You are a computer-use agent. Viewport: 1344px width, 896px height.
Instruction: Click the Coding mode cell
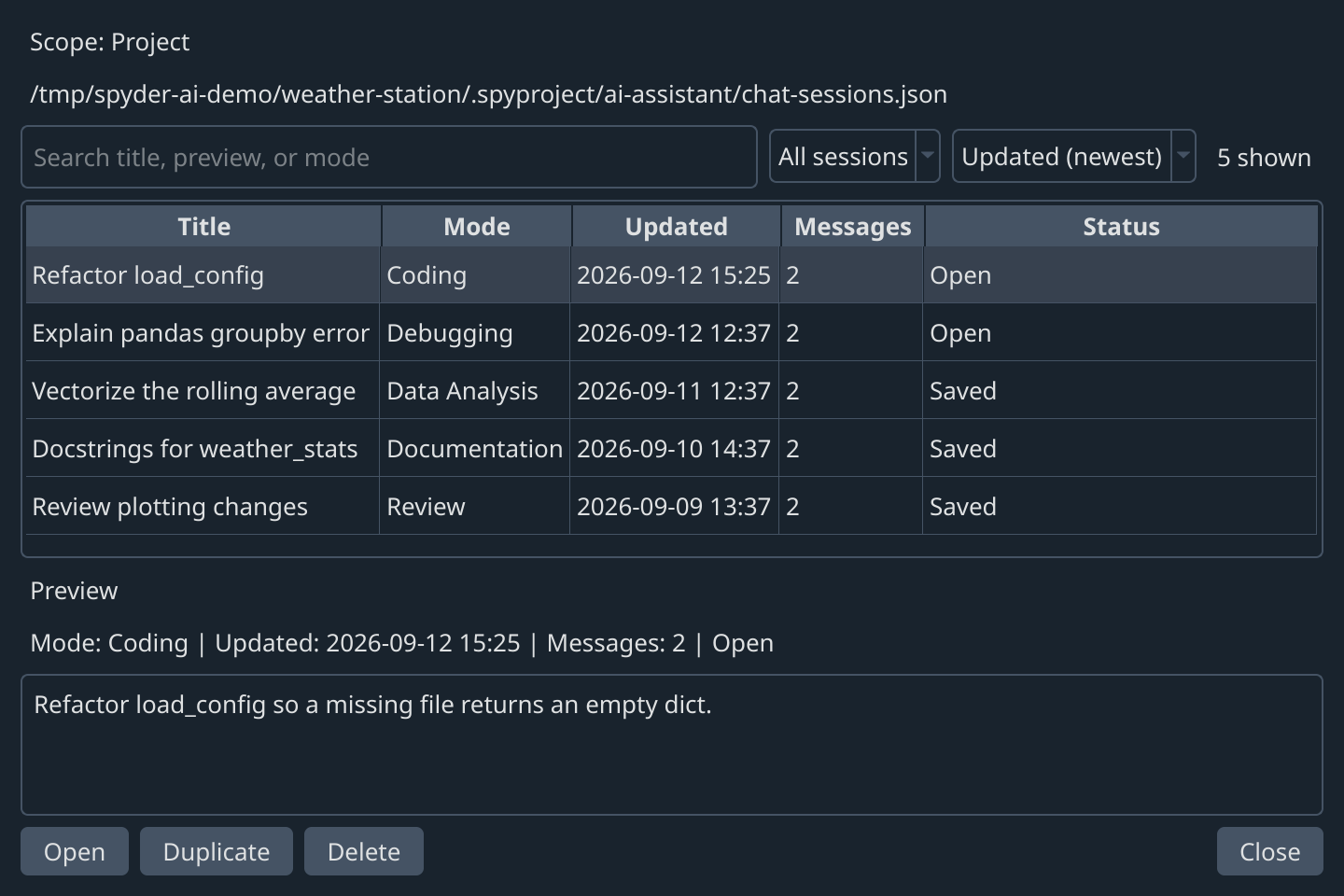pyautogui.click(x=475, y=275)
